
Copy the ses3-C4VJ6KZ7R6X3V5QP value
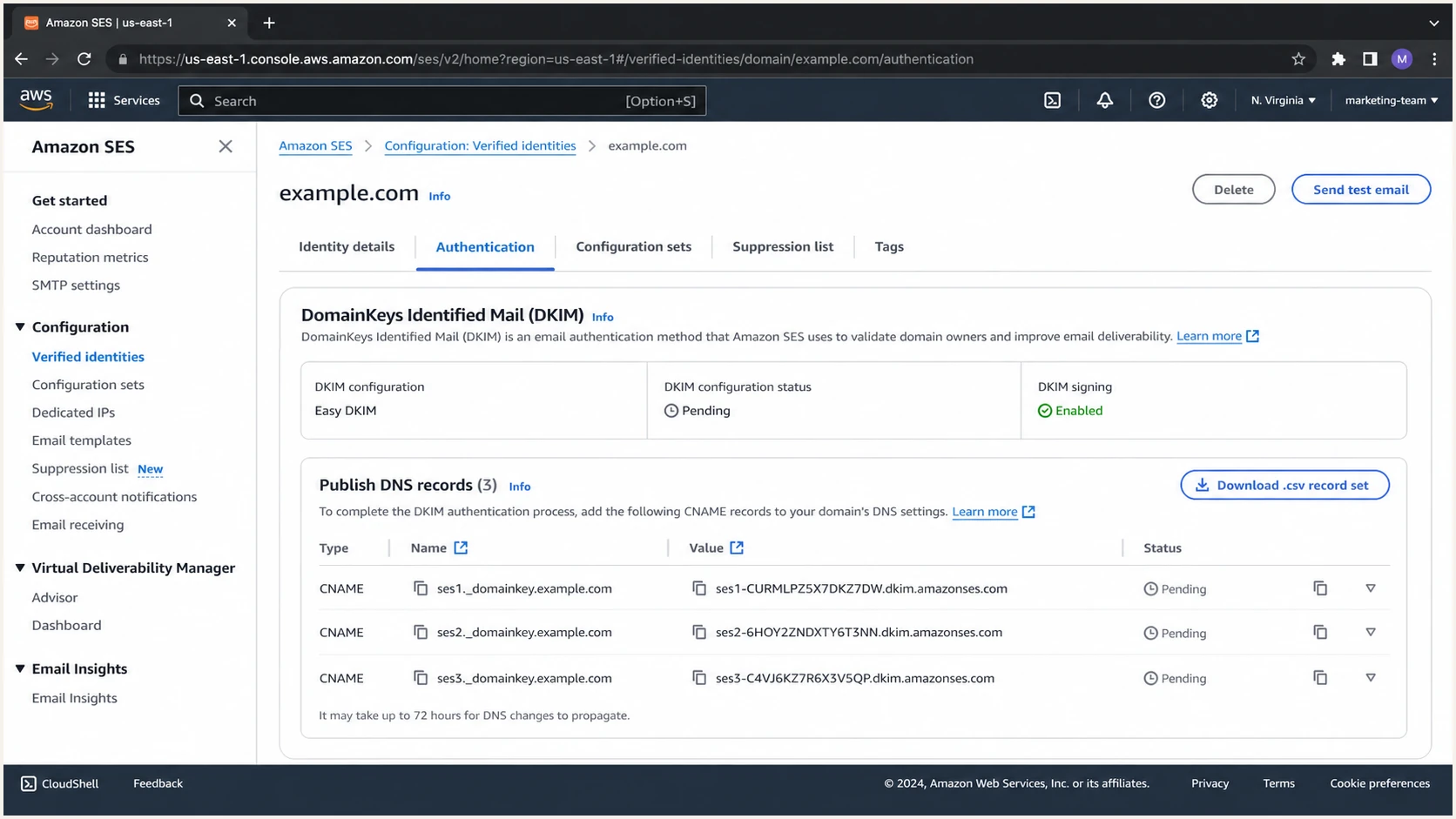tap(699, 677)
